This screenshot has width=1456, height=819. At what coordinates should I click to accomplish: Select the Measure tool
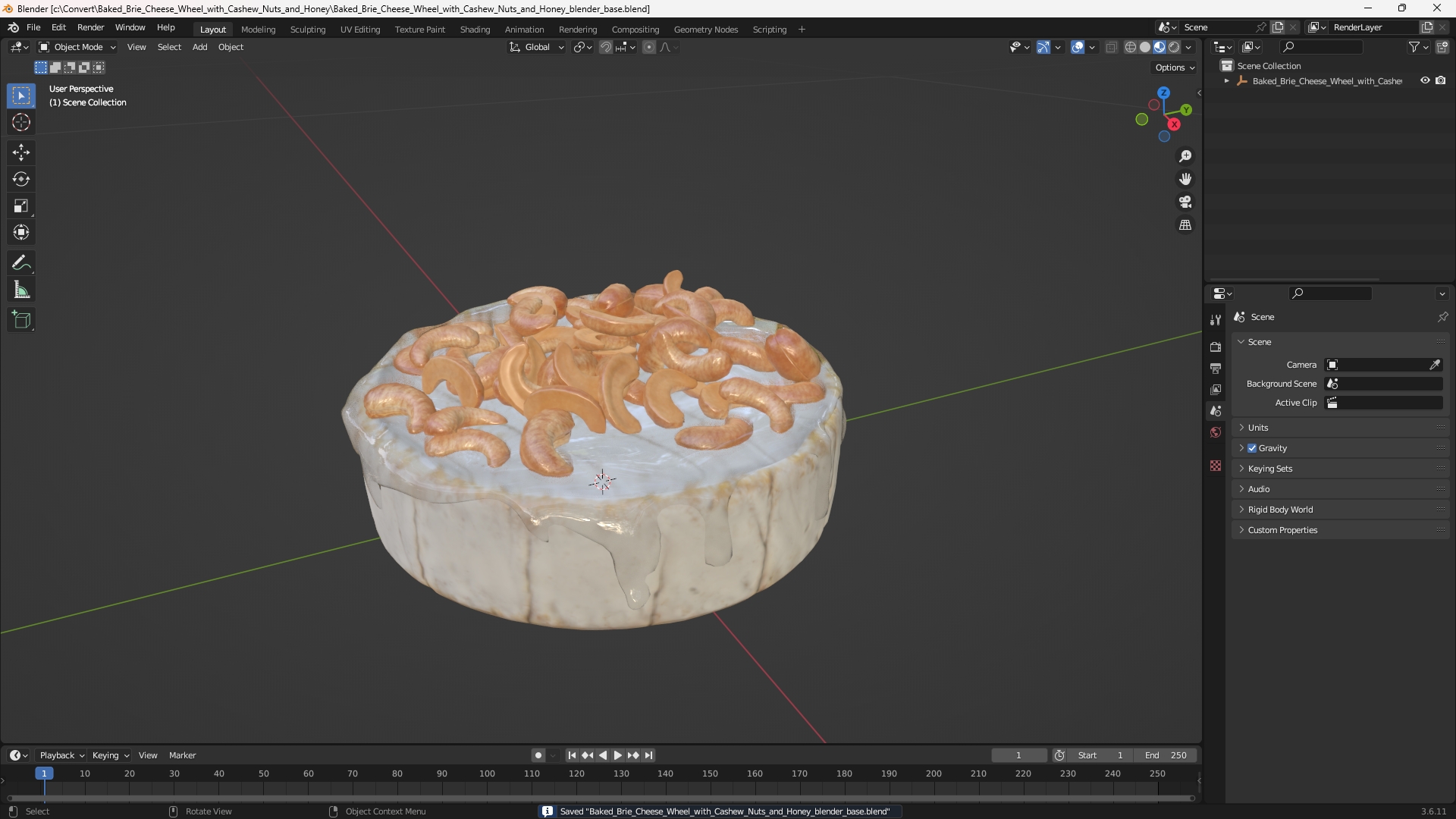point(21,290)
